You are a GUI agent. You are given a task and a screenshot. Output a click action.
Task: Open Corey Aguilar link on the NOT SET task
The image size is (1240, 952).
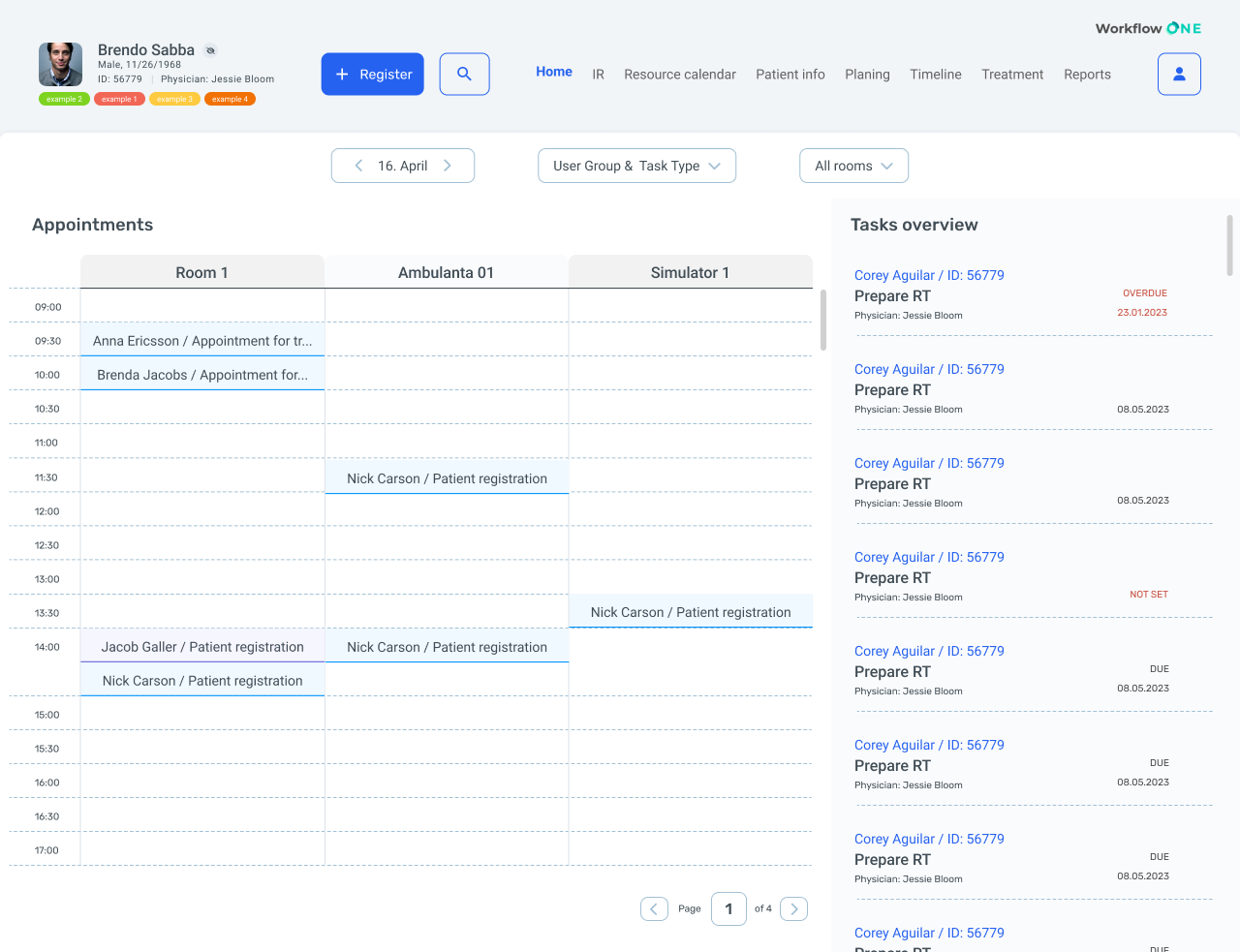pyautogui.click(x=929, y=557)
